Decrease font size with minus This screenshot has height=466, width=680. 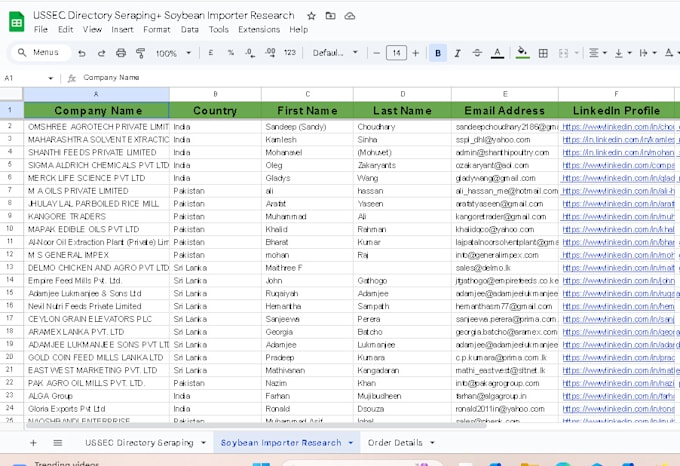click(x=376, y=53)
